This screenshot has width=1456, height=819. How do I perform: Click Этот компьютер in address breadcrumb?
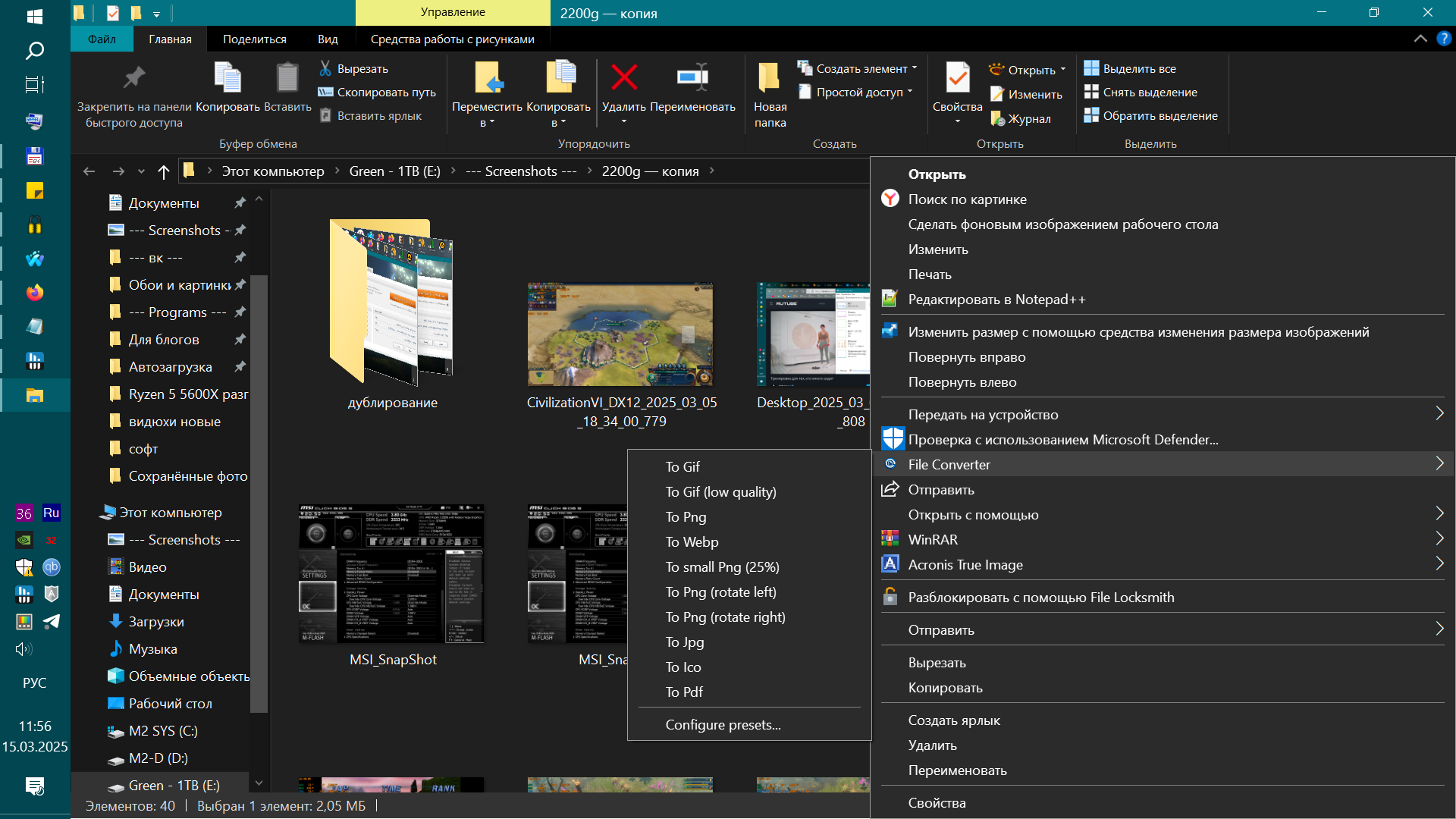coord(272,171)
